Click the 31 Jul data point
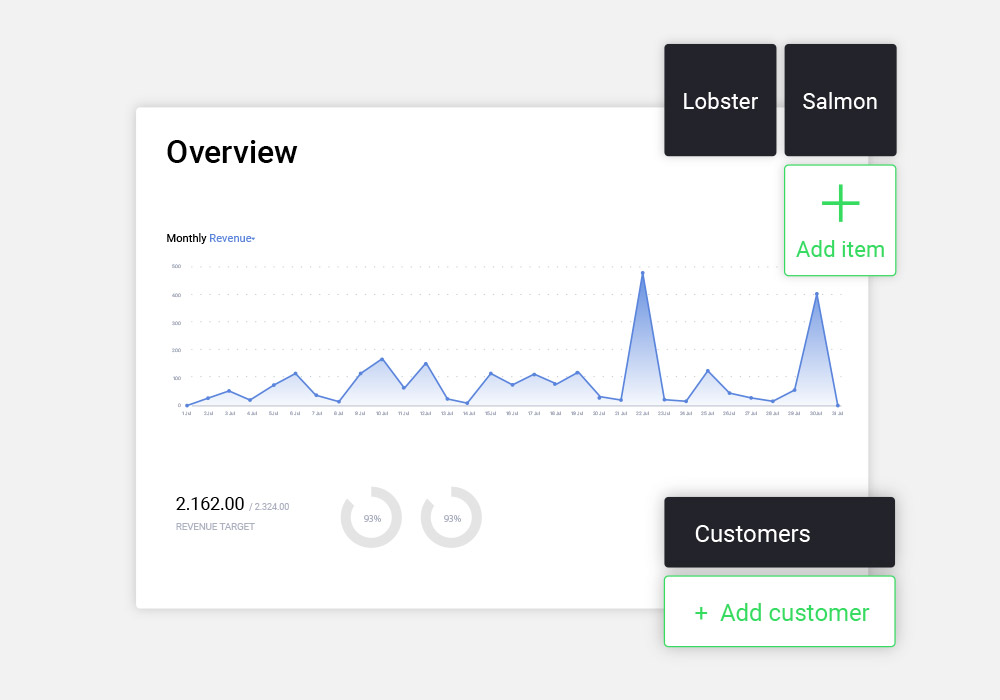 pos(837,405)
